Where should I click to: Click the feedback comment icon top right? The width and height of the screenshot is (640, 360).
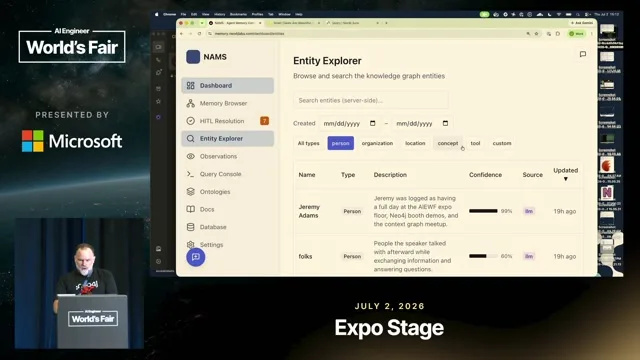[583, 54]
